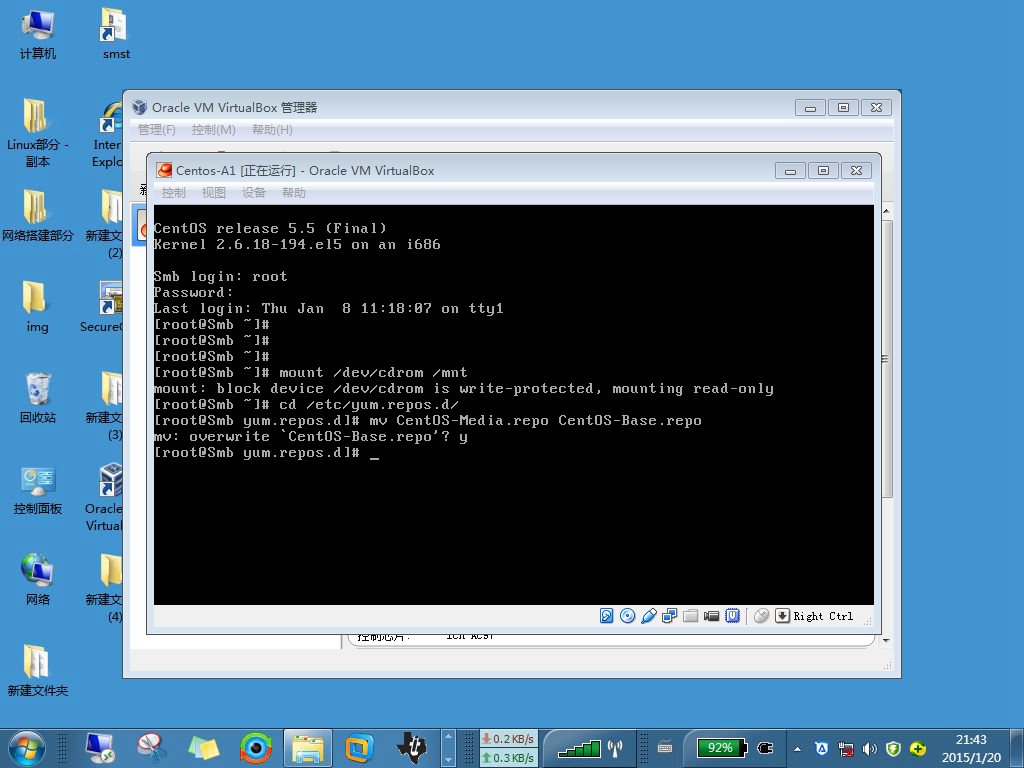Click the taskbar toolbar up arrow

click(448, 737)
